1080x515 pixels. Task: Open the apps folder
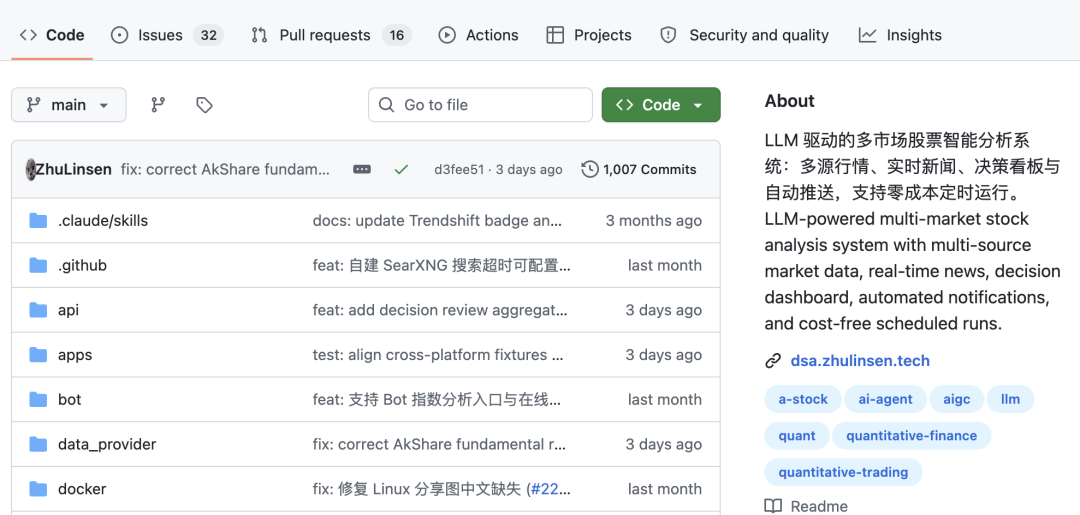point(75,355)
